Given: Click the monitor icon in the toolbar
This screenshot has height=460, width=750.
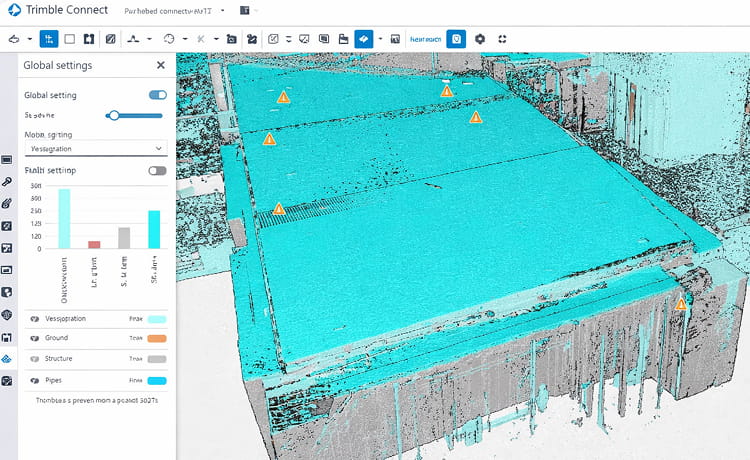Looking at the screenshot, I should (304, 39).
